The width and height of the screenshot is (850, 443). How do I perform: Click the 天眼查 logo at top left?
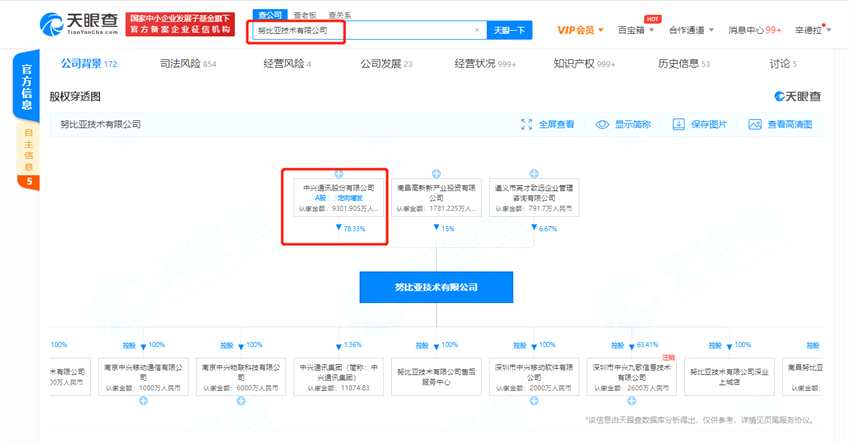coord(79,24)
